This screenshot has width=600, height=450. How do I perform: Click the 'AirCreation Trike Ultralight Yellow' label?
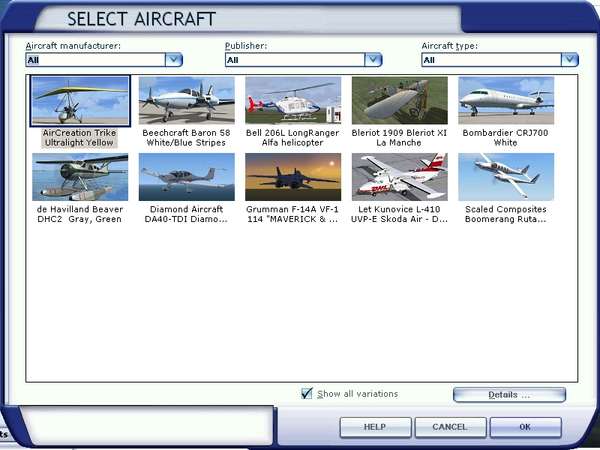point(79,138)
